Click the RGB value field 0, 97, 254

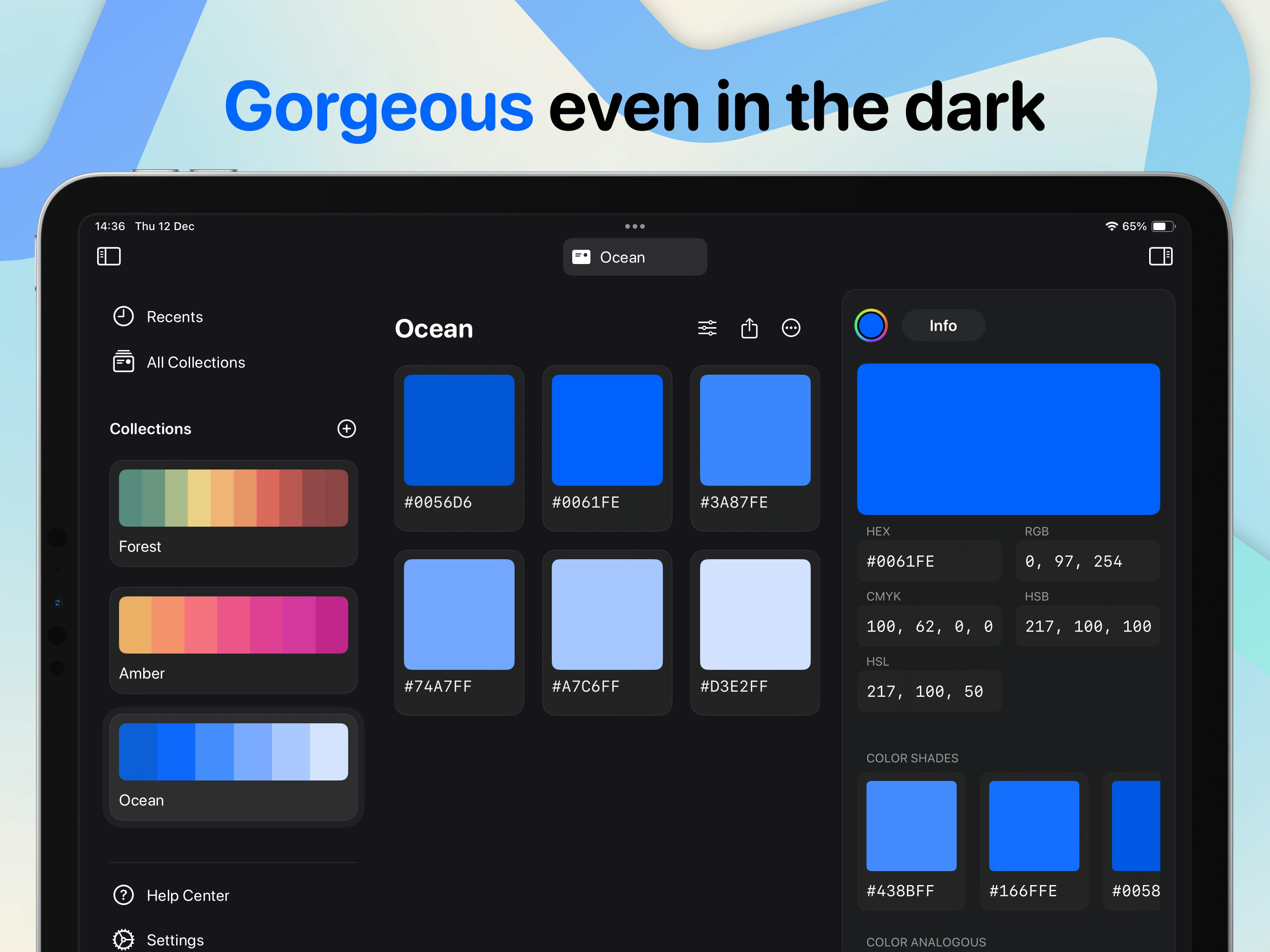(1088, 561)
